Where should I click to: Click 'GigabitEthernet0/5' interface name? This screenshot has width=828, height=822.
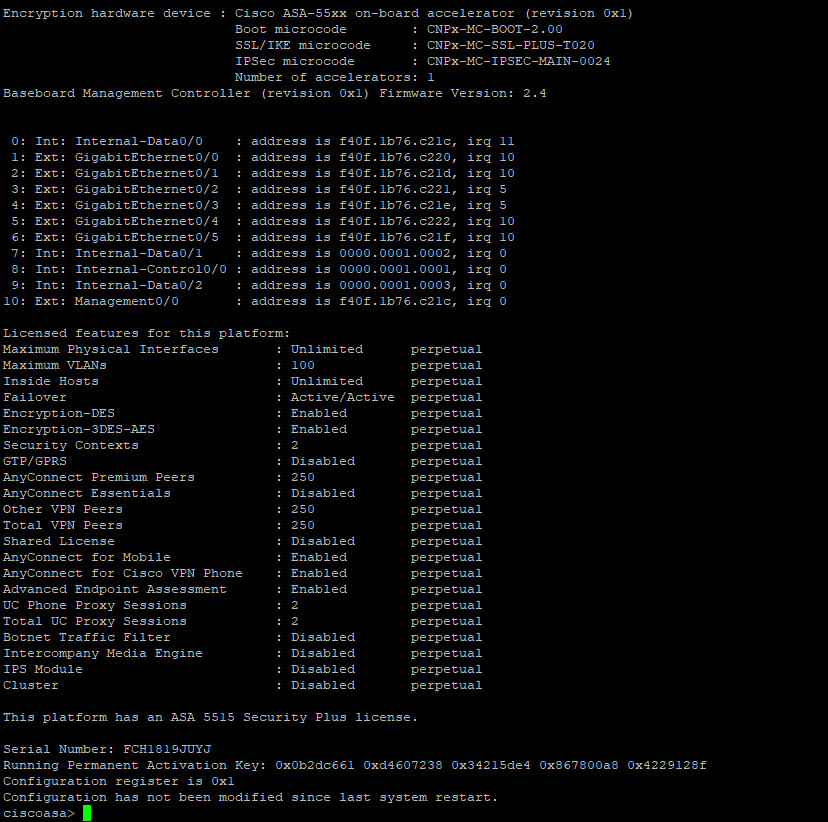(x=147, y=238)
